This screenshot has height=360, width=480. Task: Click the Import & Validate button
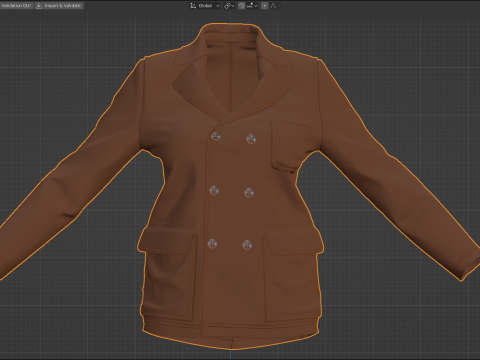pos(59,6)
